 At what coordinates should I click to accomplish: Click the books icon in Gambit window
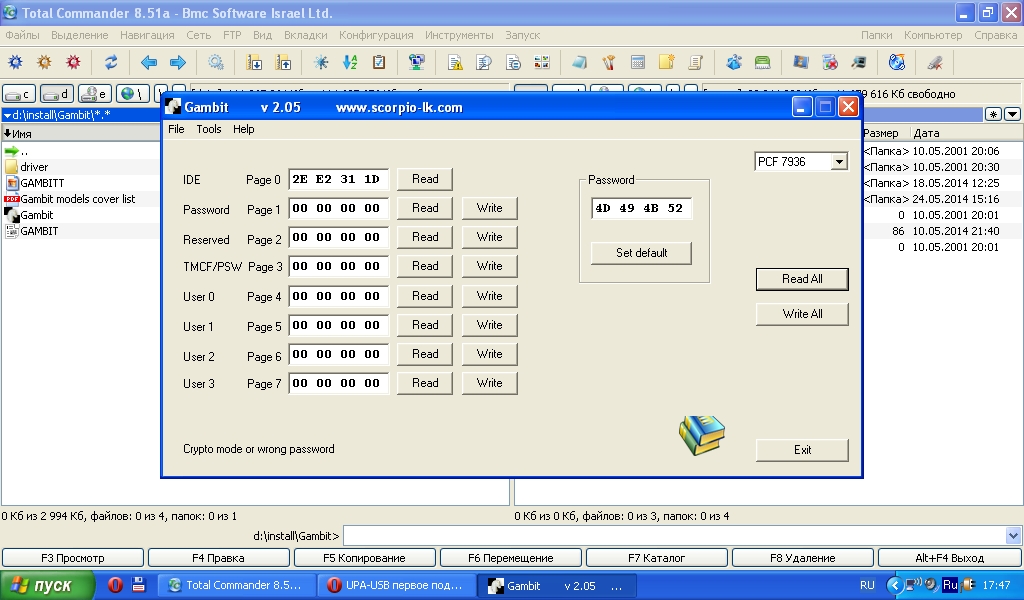tap(701, 435)
